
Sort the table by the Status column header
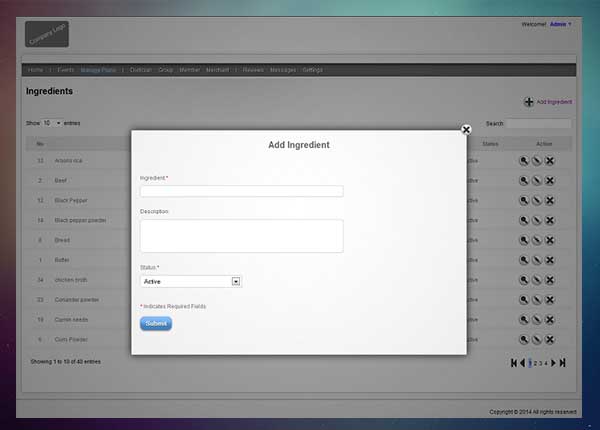point(490,144)
